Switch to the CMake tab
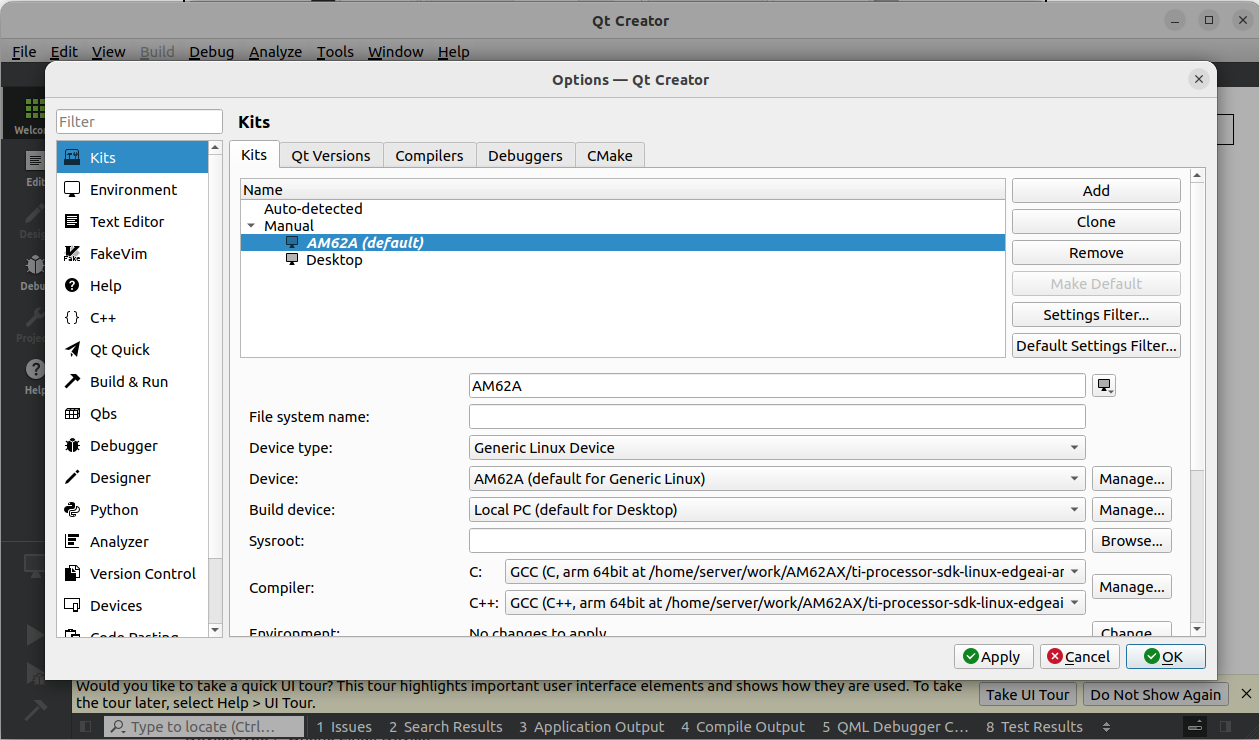The width and height of the screenshot is (1259, 740). click(x=610, y=156)
